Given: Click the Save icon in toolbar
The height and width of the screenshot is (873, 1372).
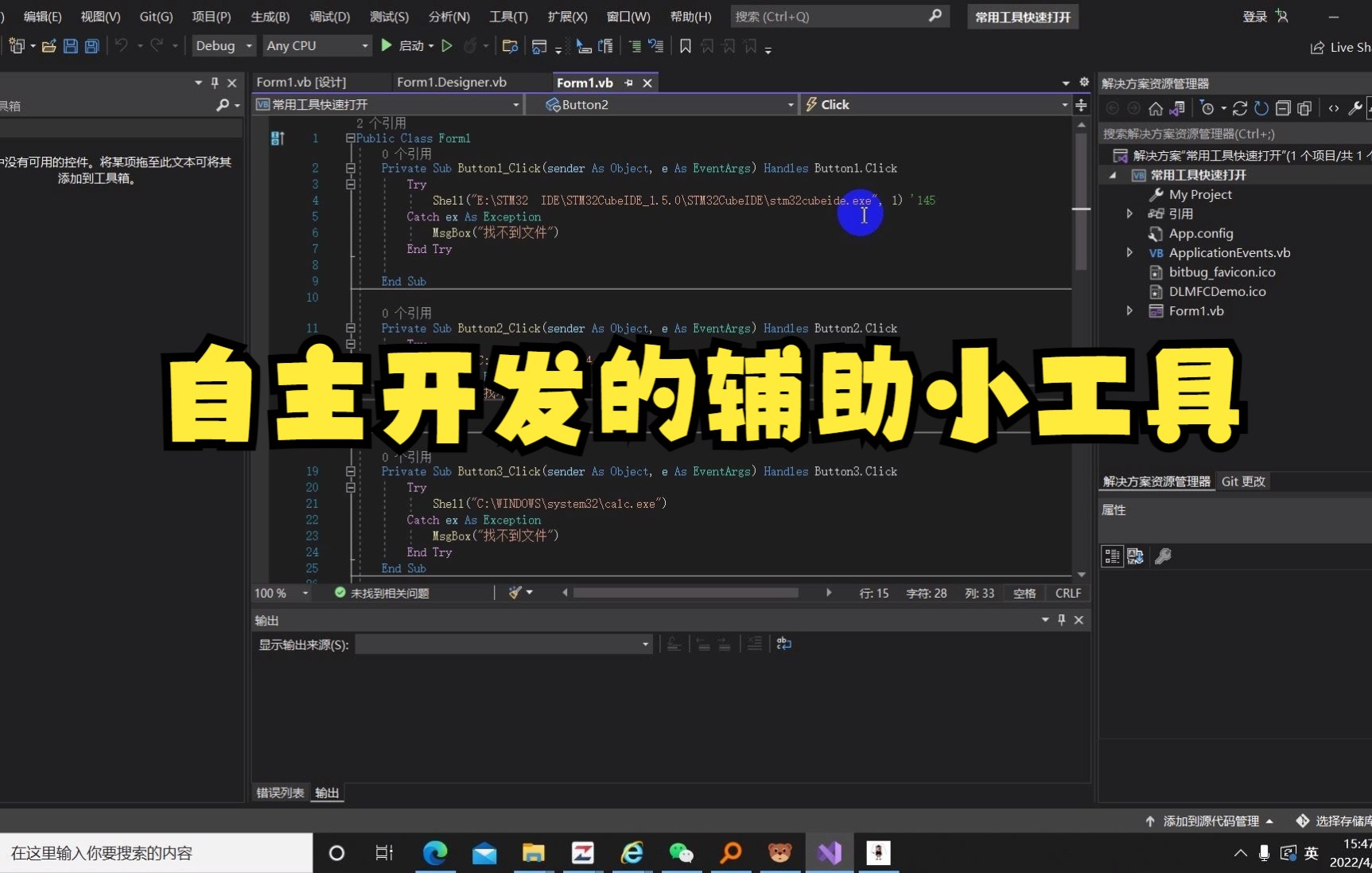Looking at the screenshot, I should (71, 46).
